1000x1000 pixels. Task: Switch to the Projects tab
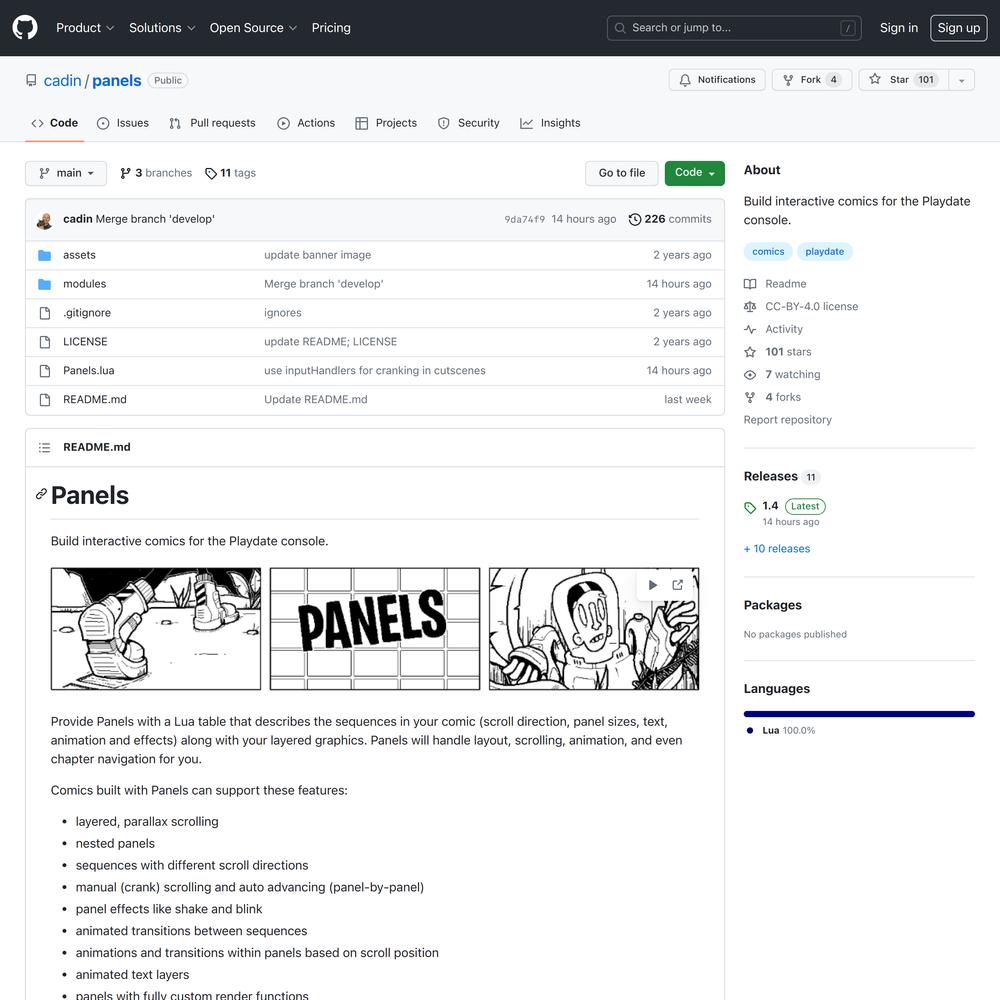[x=386, y=123]
